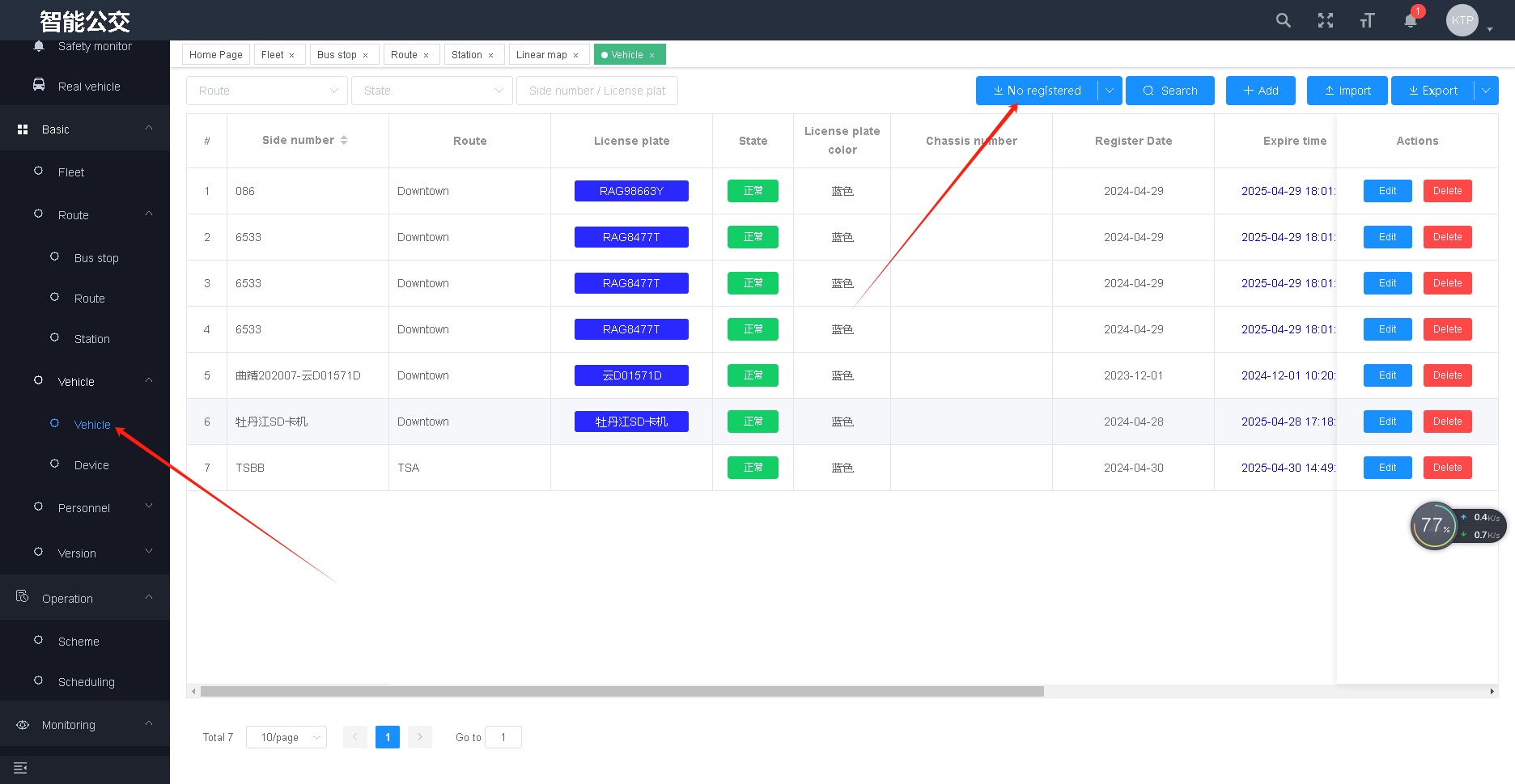Open font size adjustment icon
The width and height of the screenshot is (1515, 784).
[x=1367, y=20]
